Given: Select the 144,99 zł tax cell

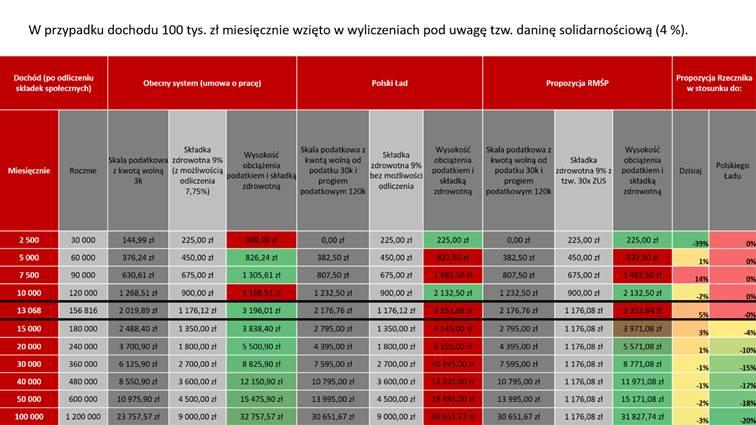Looking at the screenshot, I should [137, 240].
